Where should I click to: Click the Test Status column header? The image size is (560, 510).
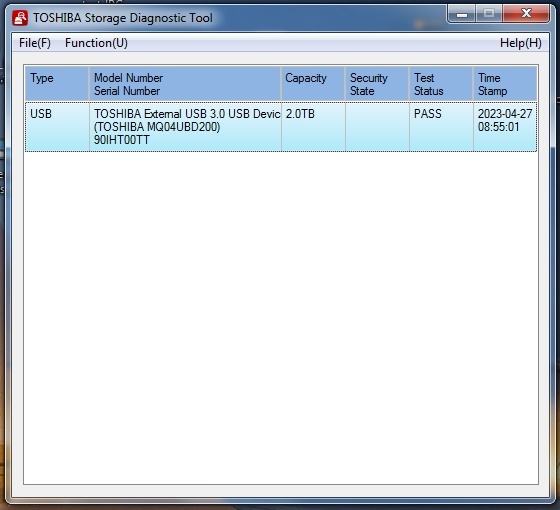click(441, 83)
